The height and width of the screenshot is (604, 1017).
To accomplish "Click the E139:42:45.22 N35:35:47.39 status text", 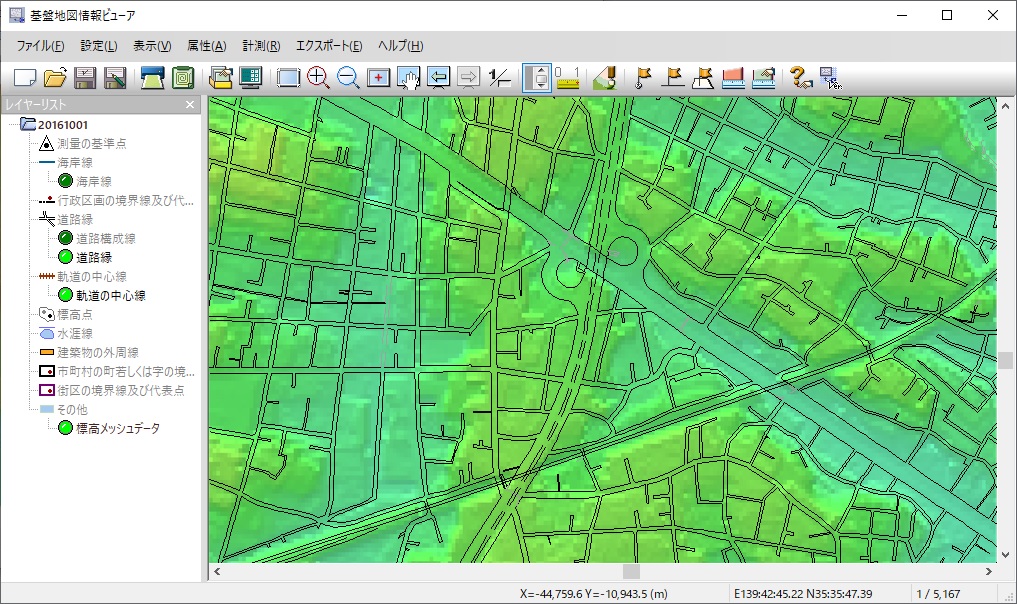I will pos(803,594).
